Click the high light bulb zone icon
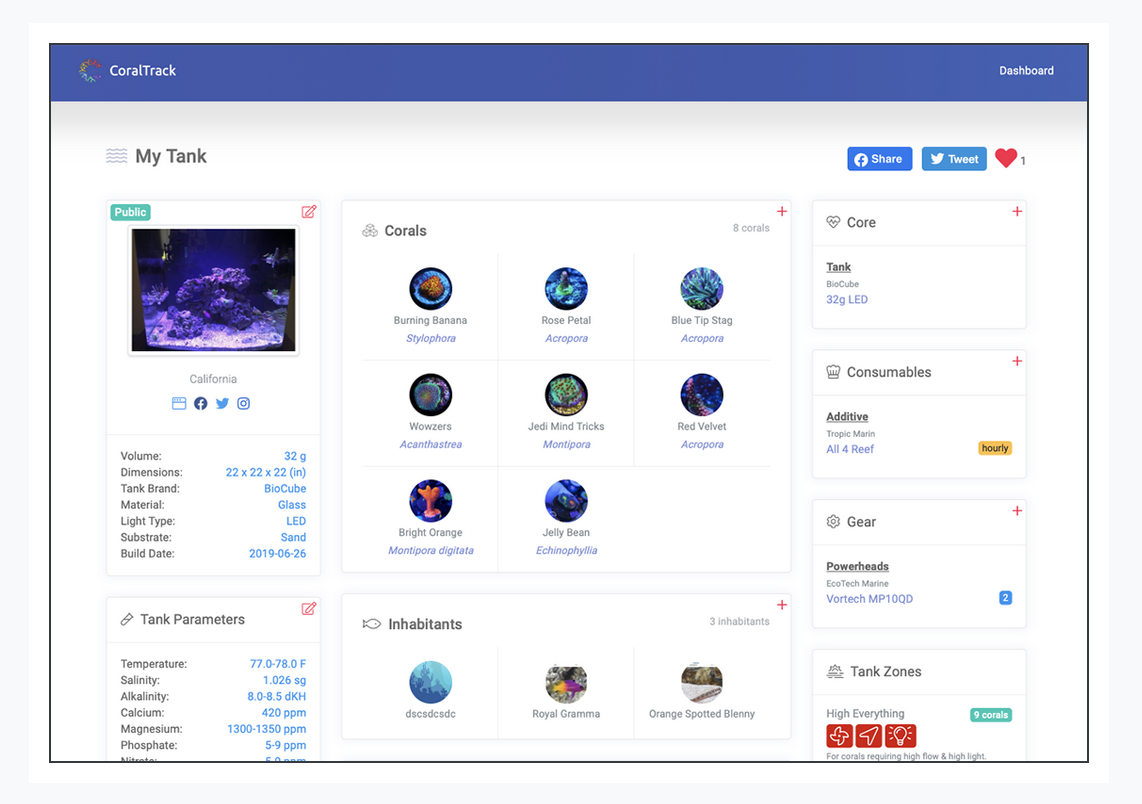This screenshot has height=804, width=1142. click(x=900, y=736)
